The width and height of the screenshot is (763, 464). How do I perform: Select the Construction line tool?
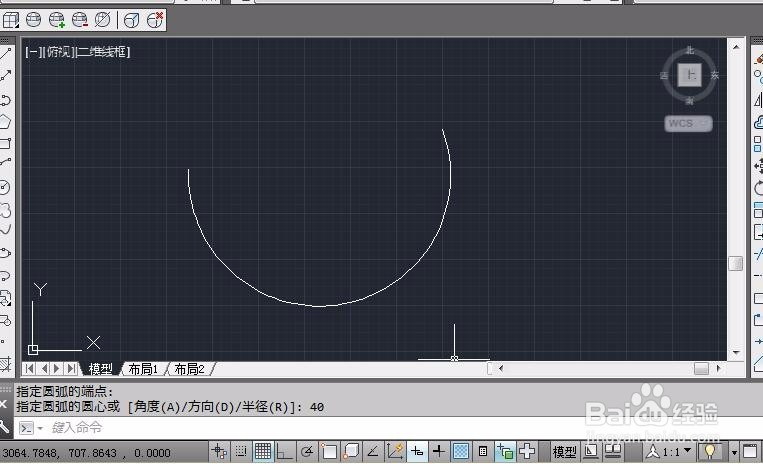click(6, 76)
